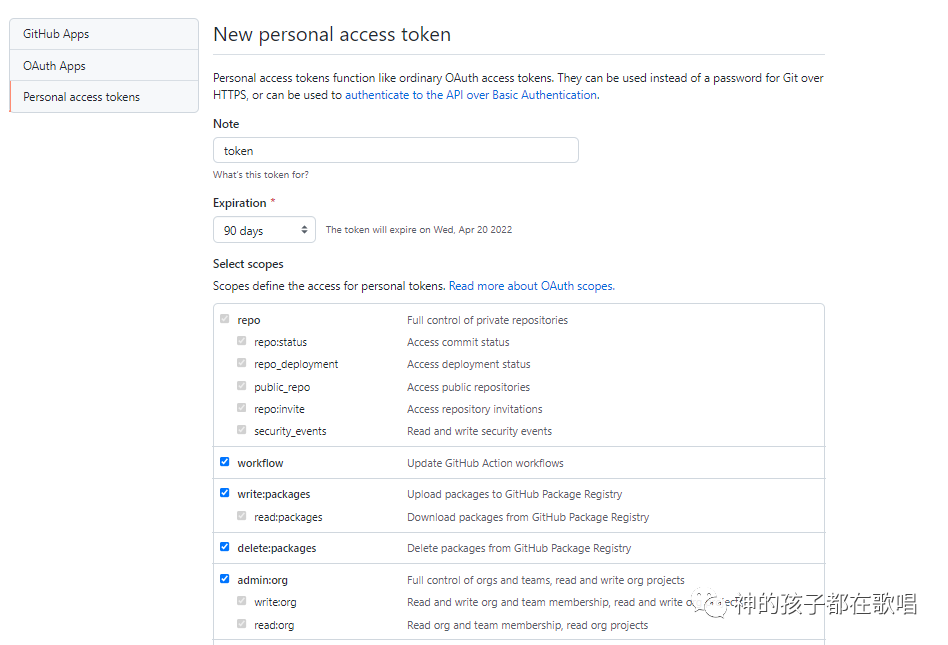Click the 'write:org' label
Viewport: 948px width, 645px height.
[x=275, y=602]
